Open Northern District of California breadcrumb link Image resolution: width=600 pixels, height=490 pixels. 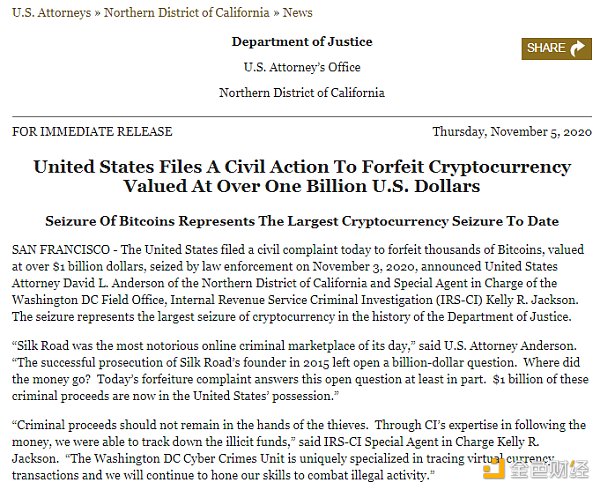187,13
